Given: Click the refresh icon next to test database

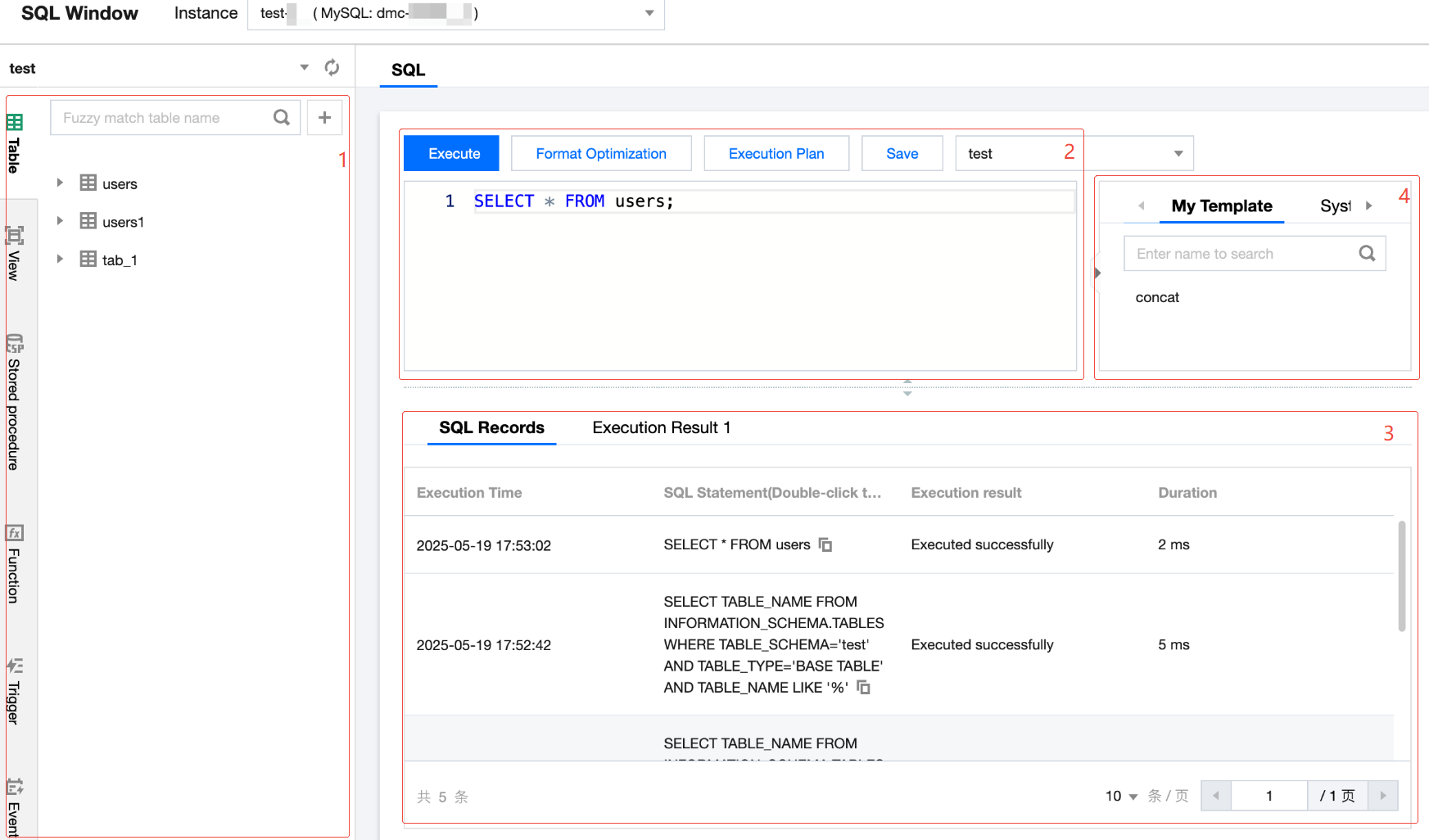Looking at the screenshot, I should tap(332, 68).
